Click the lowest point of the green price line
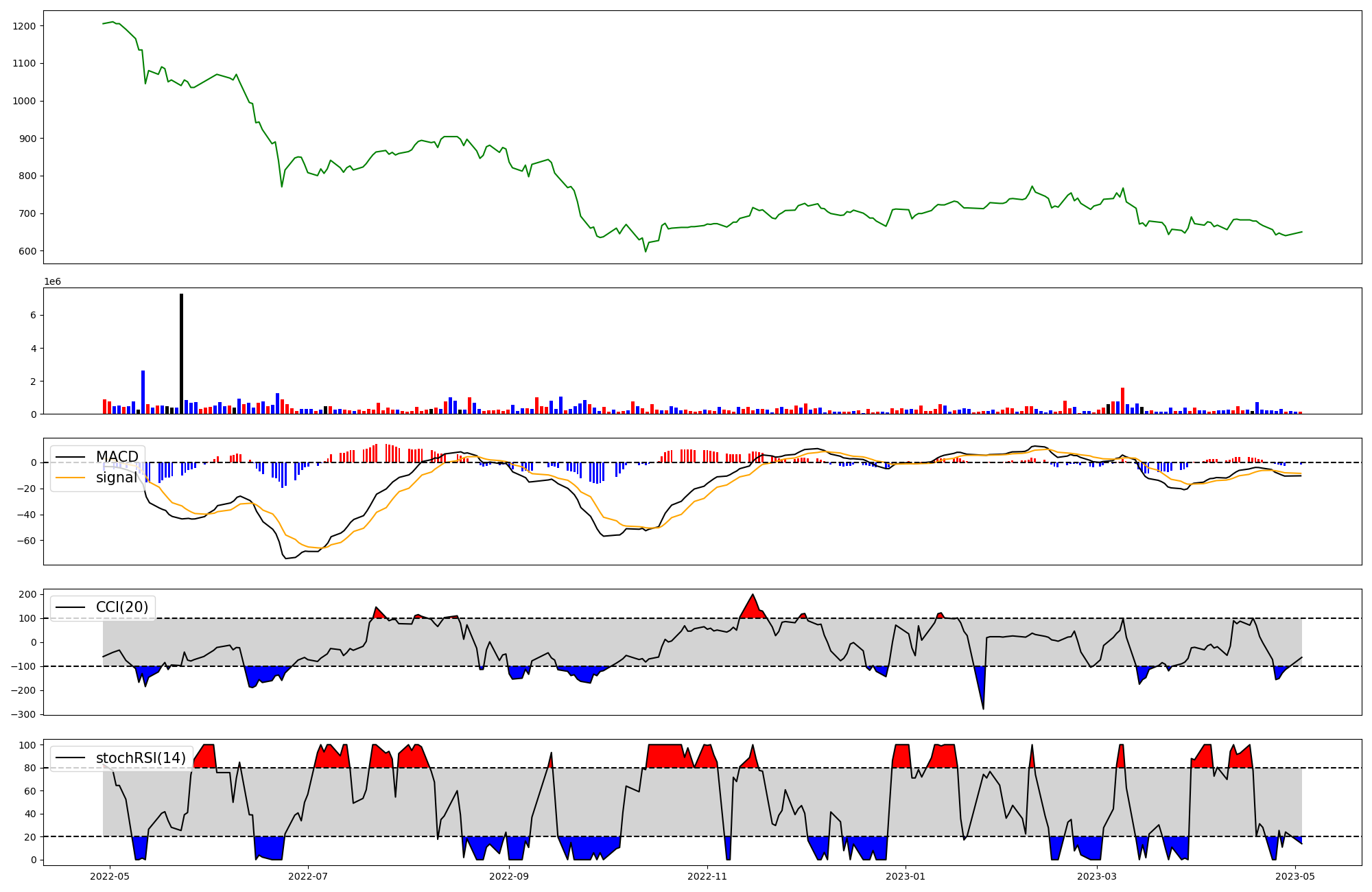 point(646,251)
